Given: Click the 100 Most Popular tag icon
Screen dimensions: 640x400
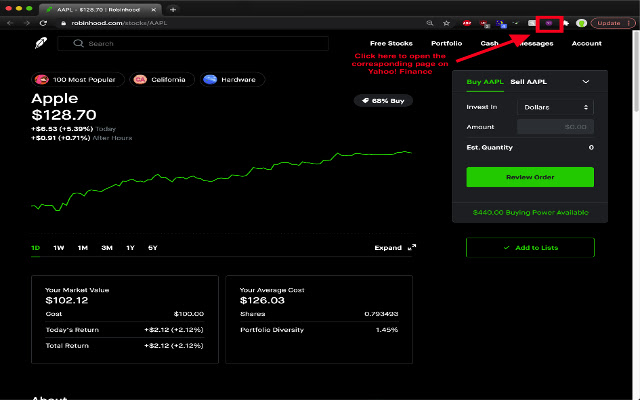Looking at the screenshot, I should click(x=42, y=80).
